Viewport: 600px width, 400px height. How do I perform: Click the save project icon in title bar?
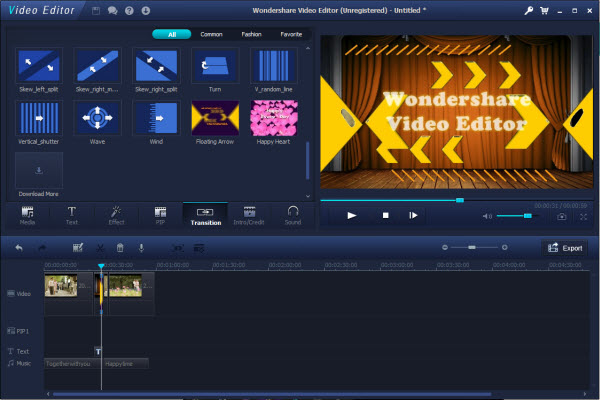point(96,11)
